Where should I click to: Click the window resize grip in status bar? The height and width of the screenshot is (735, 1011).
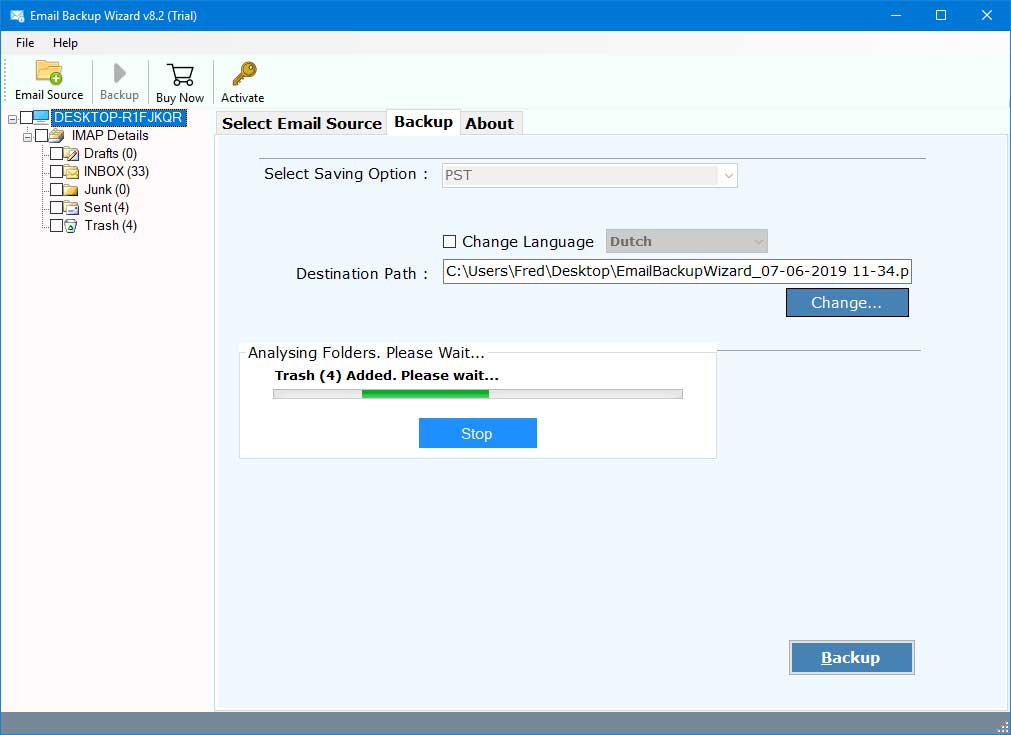point(1003,727)
